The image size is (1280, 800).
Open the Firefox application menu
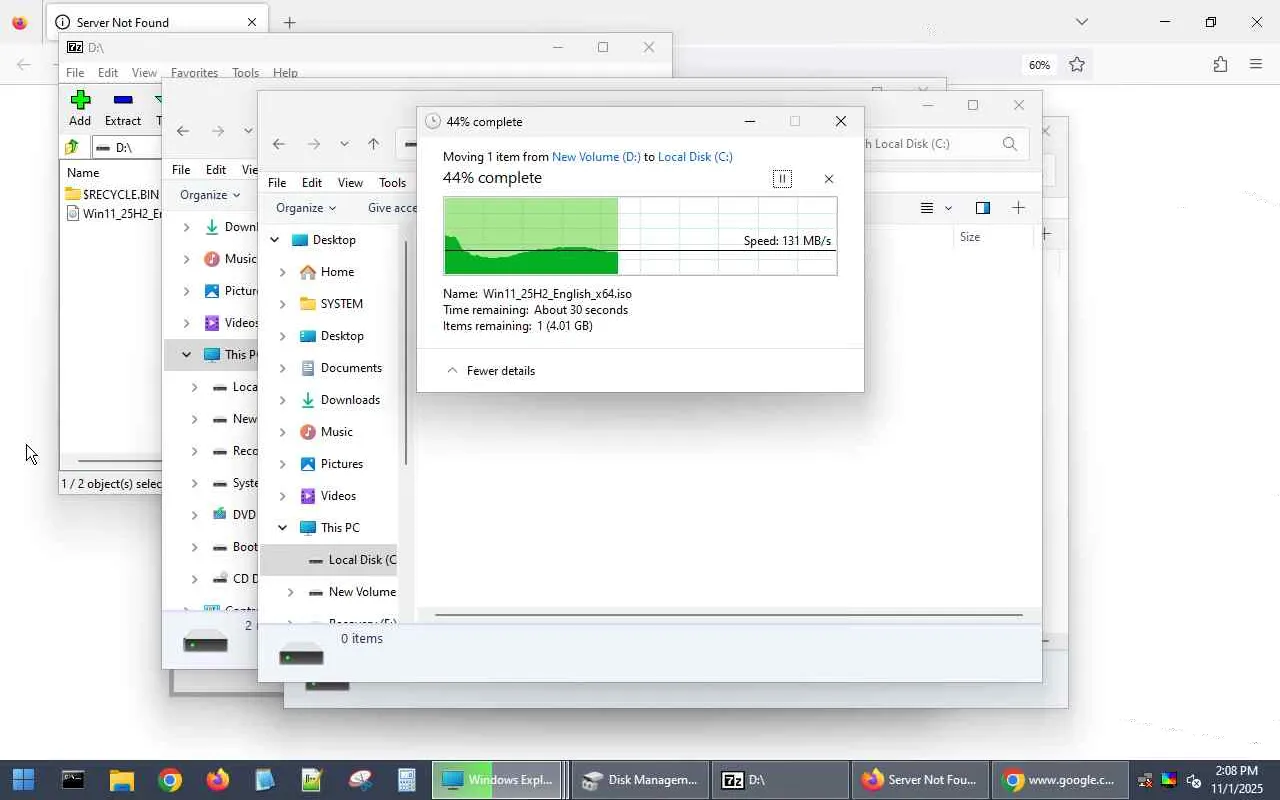[x=1256, y=65]
